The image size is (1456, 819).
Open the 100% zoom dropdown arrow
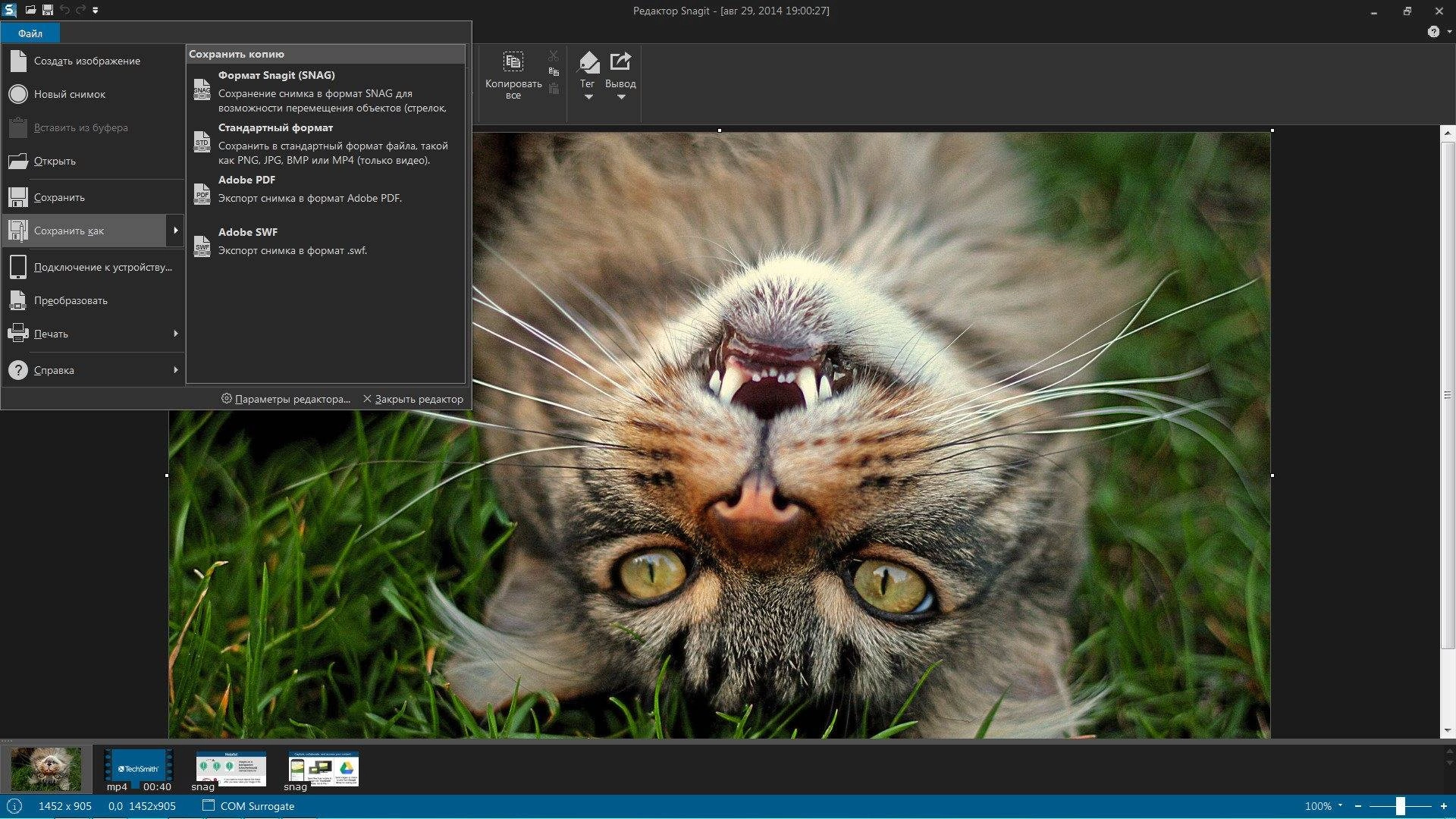(x=1340, y=805)
